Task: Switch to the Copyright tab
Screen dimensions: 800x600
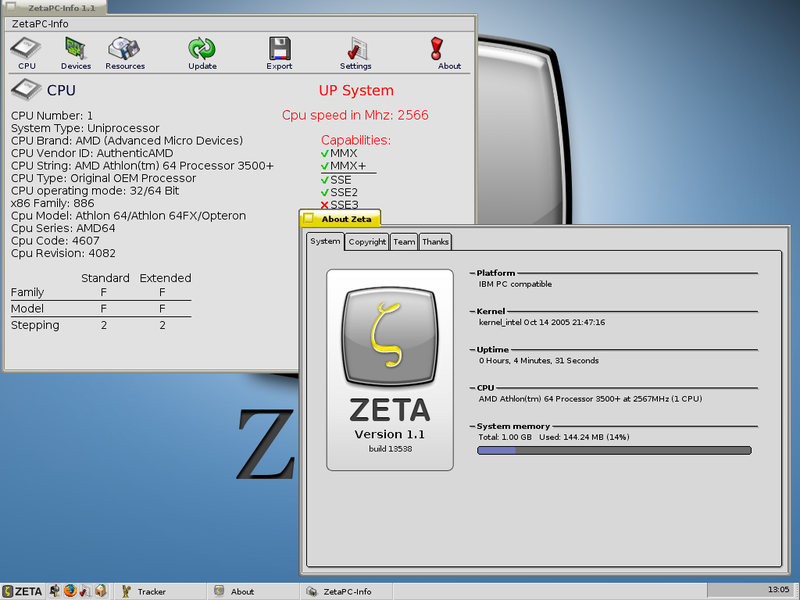Action: click(x=367, y=241)
